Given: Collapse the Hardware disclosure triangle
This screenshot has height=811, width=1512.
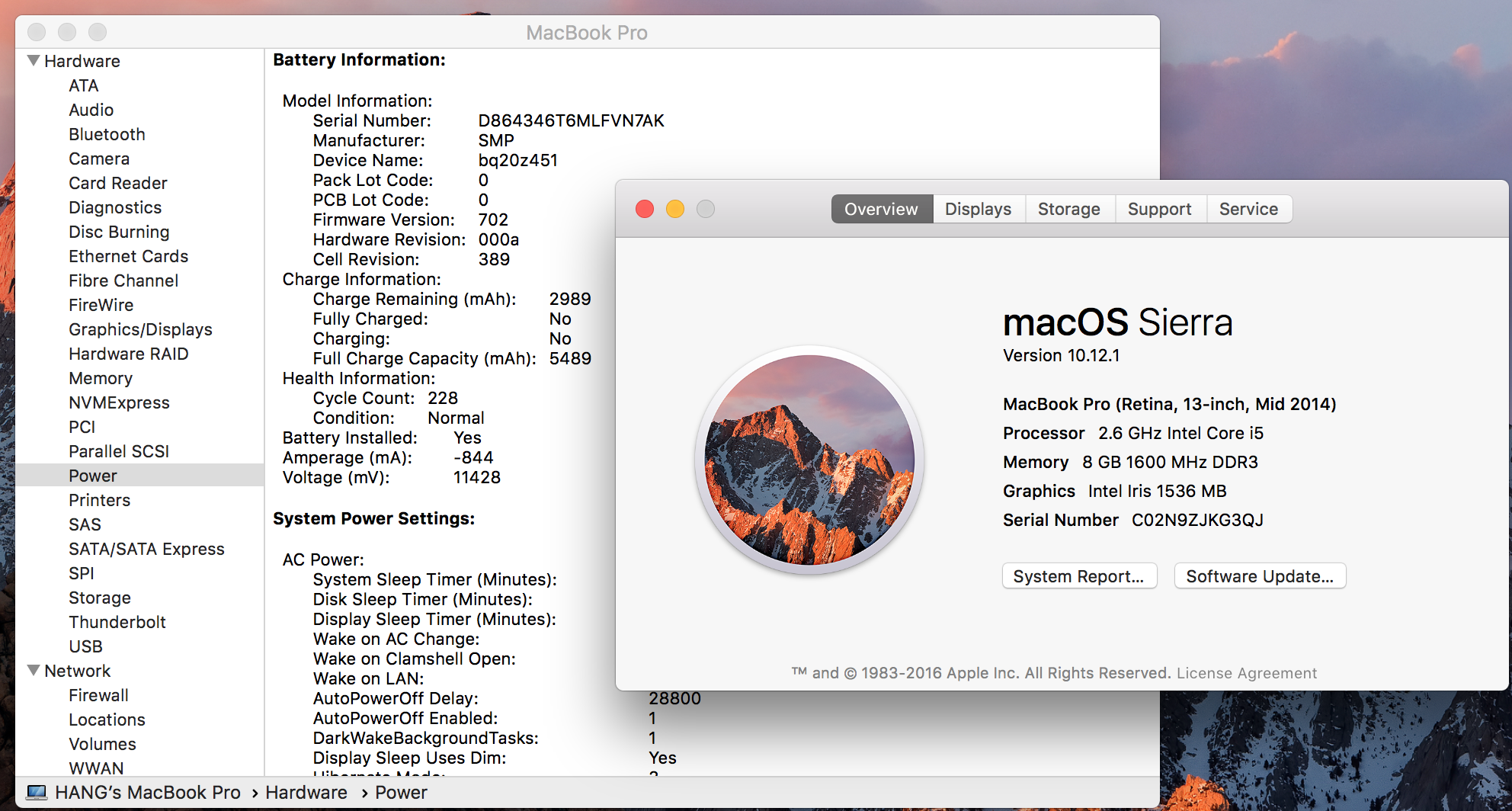Looking at the screenshot, I should (x=34, y=60).
